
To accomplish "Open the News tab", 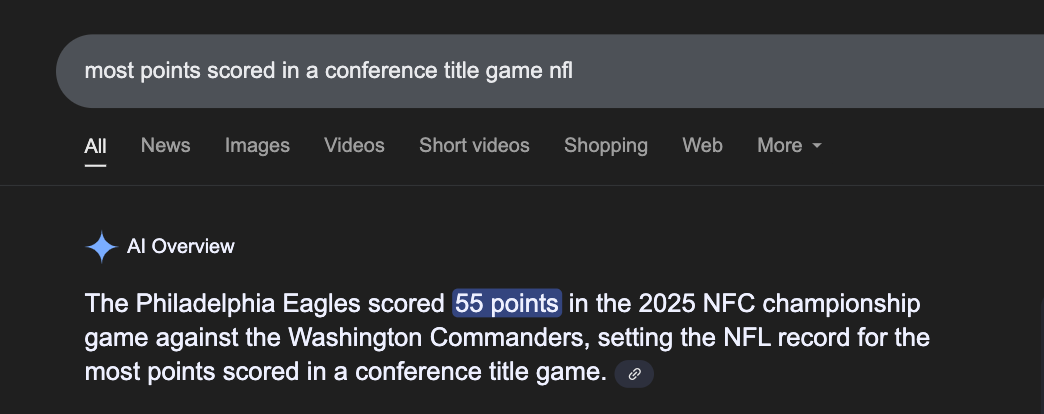I will point(165,146).
